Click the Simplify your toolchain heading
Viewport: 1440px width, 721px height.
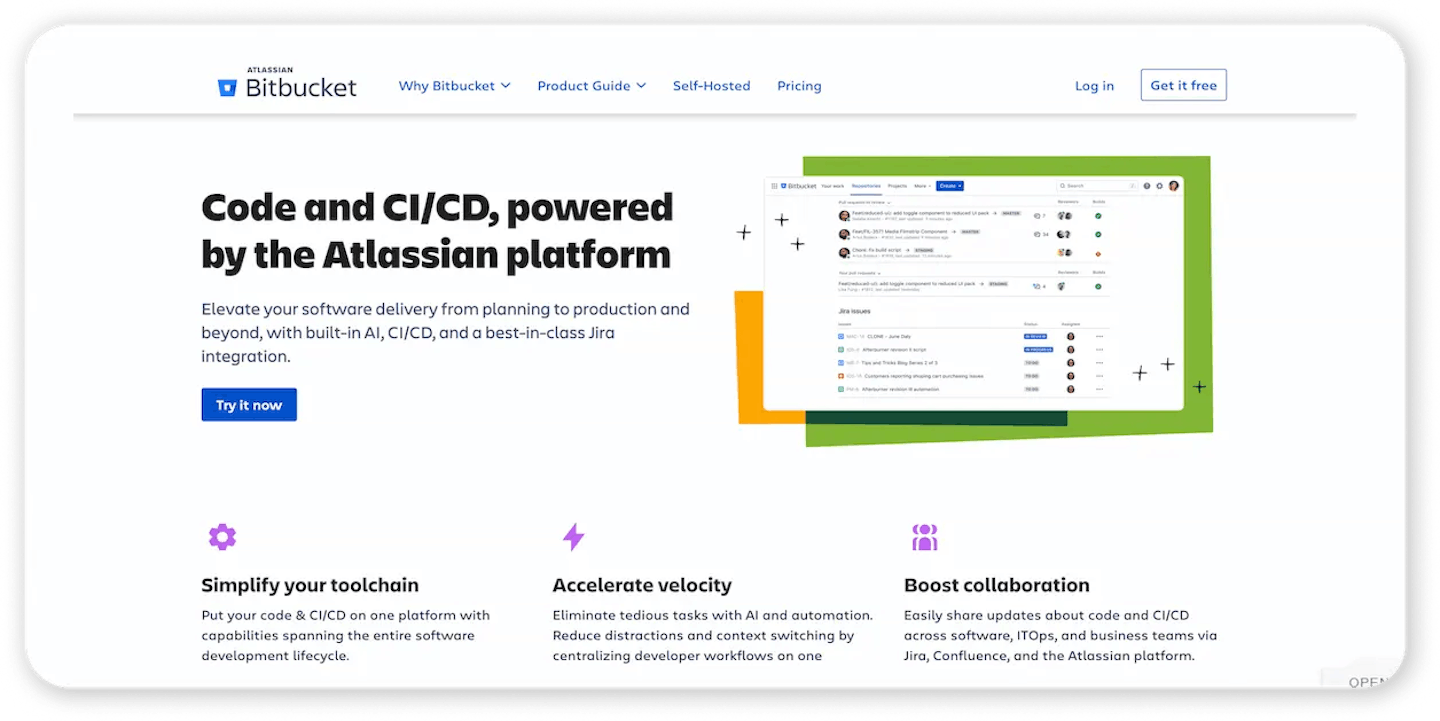tap(310, 585)
